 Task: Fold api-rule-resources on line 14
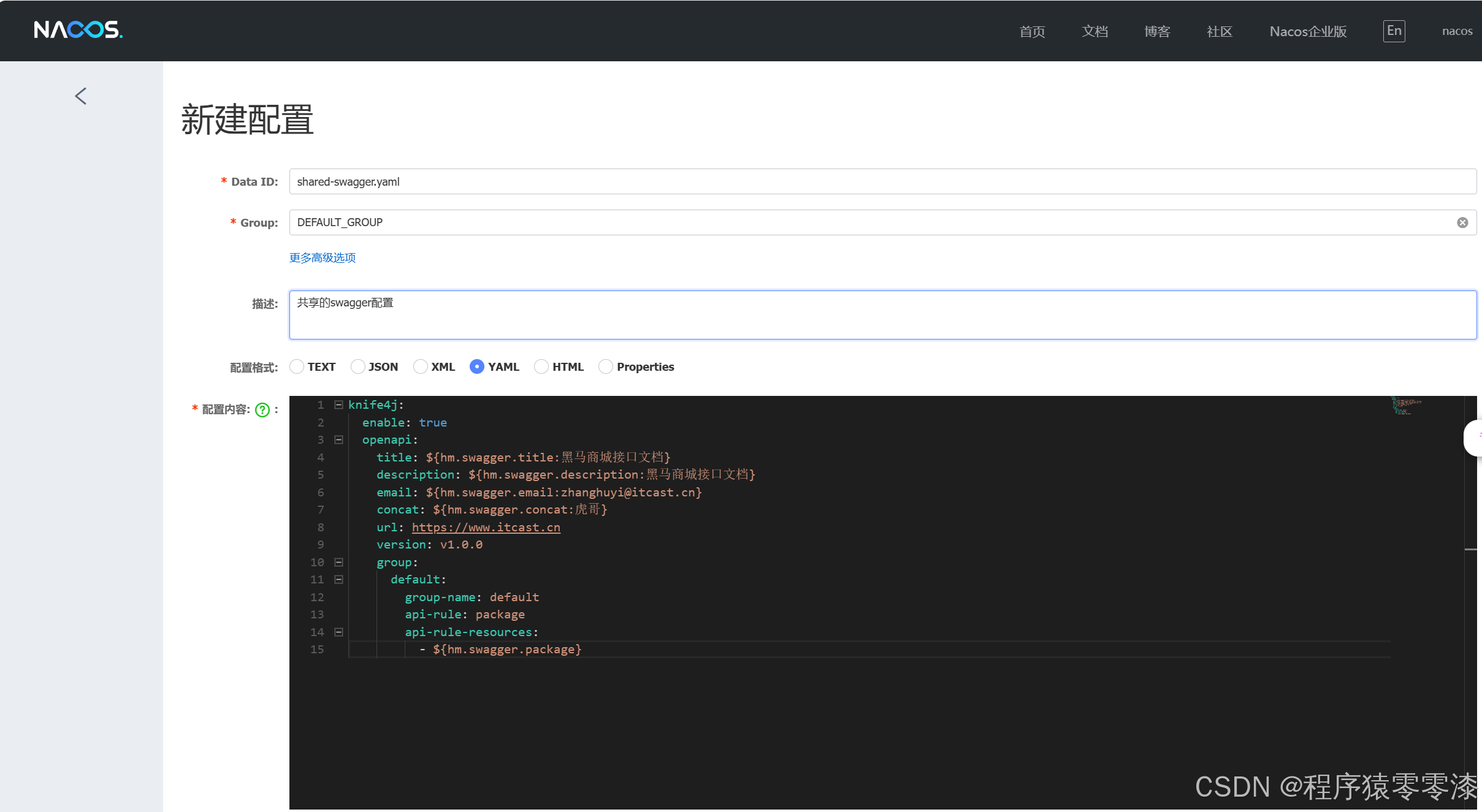tap(338, 632)
